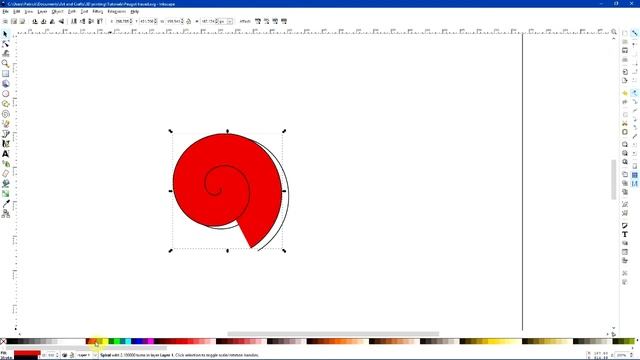Pick the magenta palette swatch

[151, 341]
